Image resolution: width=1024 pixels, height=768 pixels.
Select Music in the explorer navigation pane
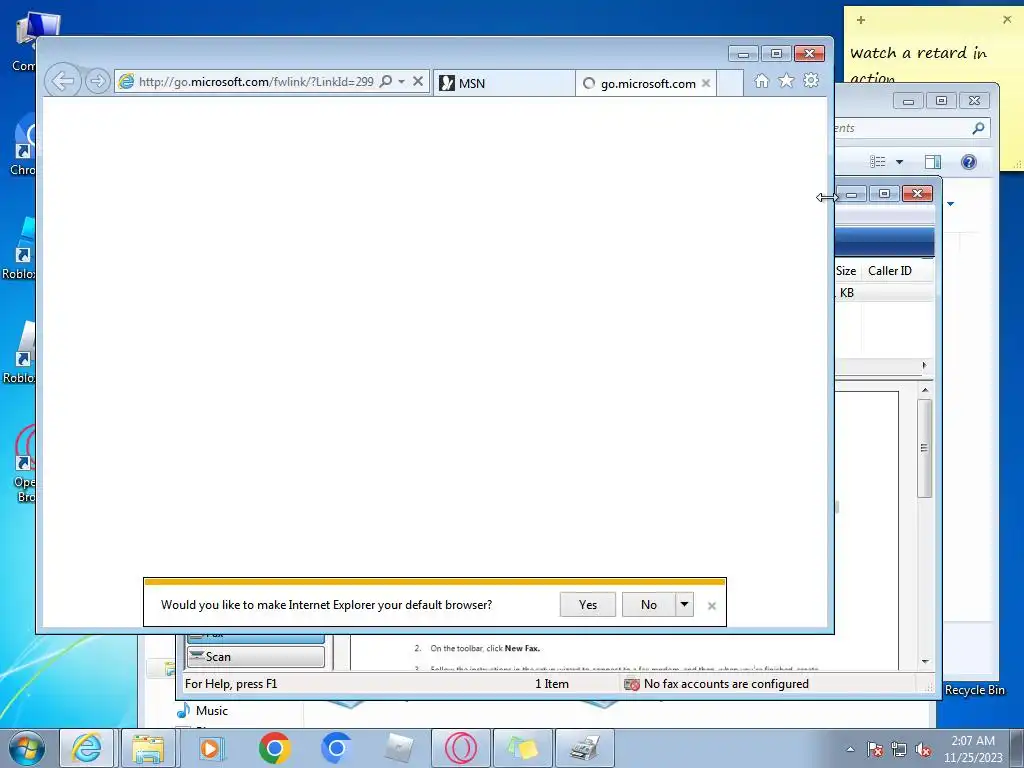point(212,711)
